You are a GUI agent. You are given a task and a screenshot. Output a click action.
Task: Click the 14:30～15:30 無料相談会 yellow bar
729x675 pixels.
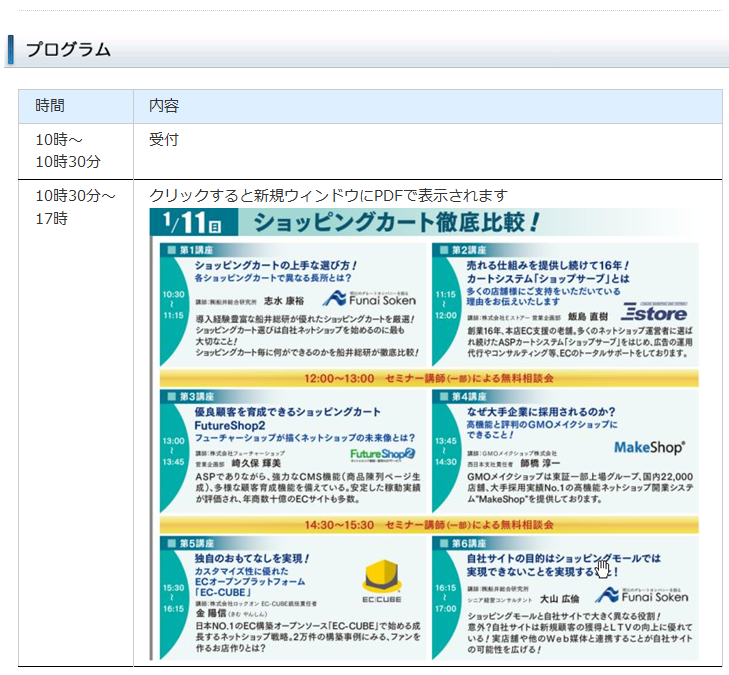coord(429,525)
